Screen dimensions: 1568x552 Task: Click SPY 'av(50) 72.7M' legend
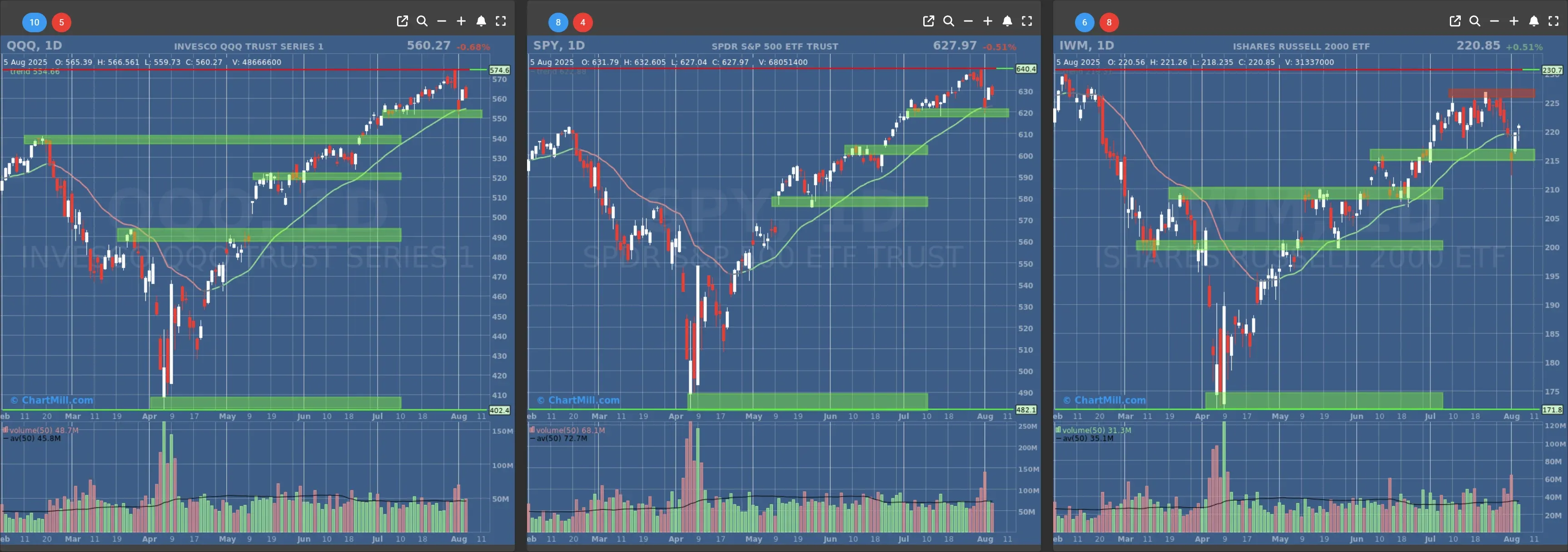(558, 438)
